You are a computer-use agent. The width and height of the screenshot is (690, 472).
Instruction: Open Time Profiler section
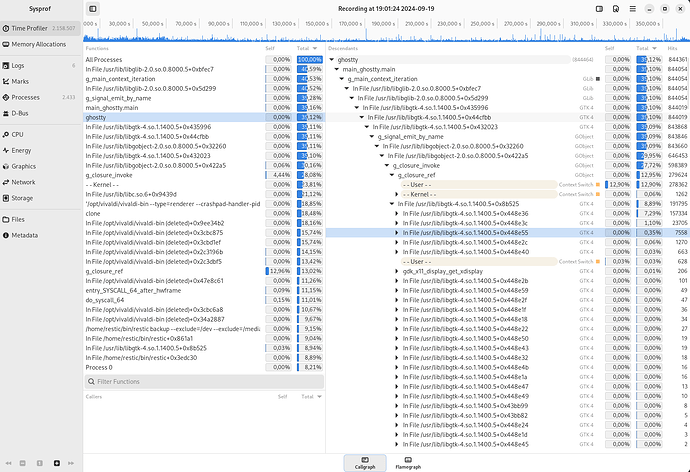[40, 28]
